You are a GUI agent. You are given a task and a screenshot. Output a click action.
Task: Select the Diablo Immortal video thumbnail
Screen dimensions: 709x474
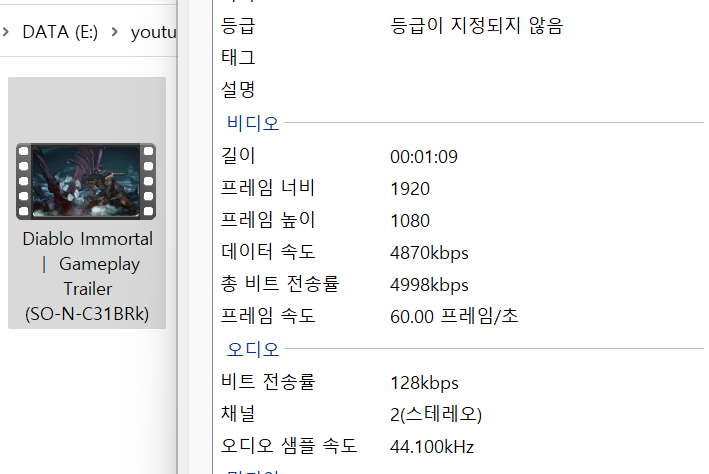click(x=86, y=181)
